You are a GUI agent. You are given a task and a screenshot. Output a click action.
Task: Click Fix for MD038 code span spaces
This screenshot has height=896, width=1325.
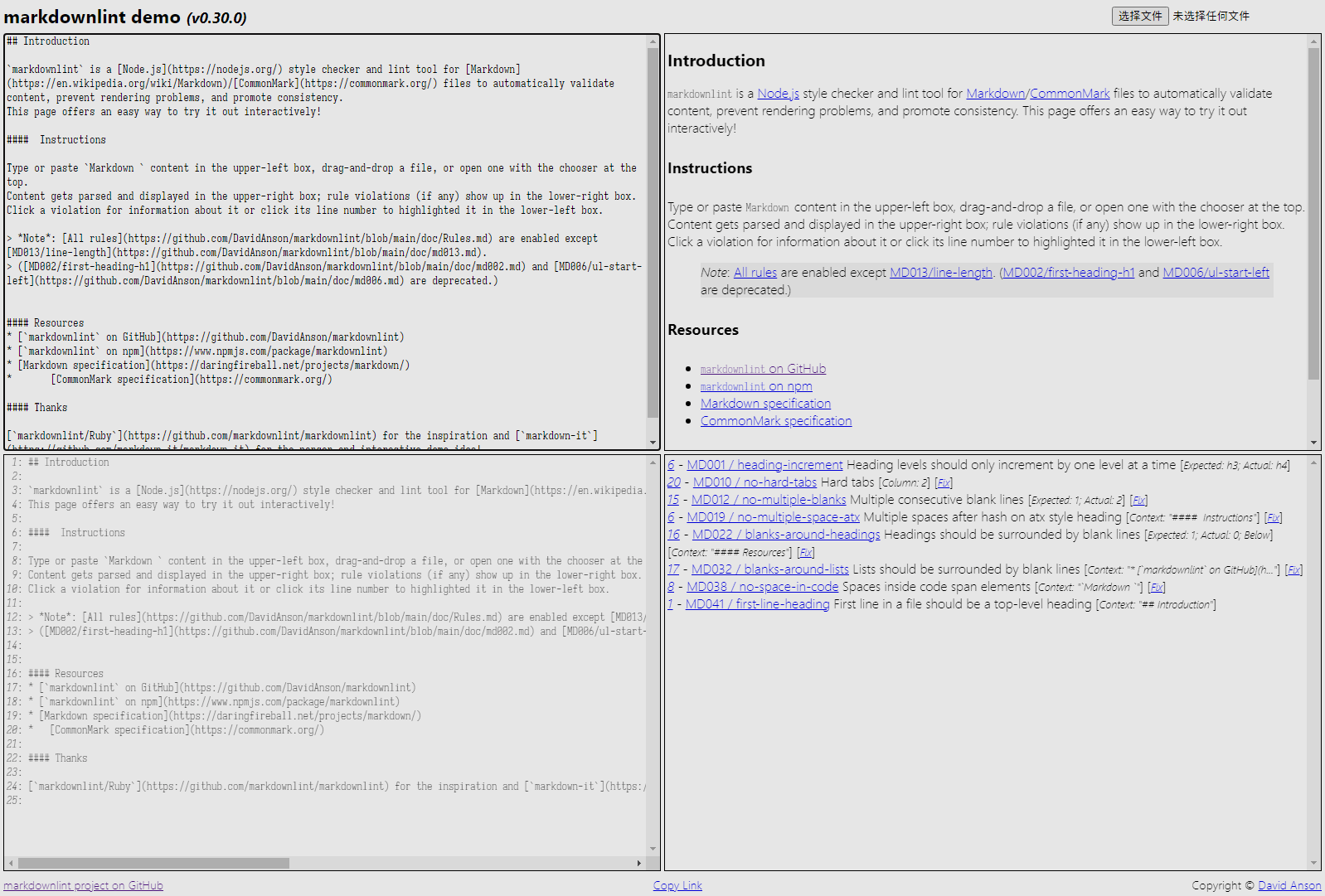[1157, 588]
